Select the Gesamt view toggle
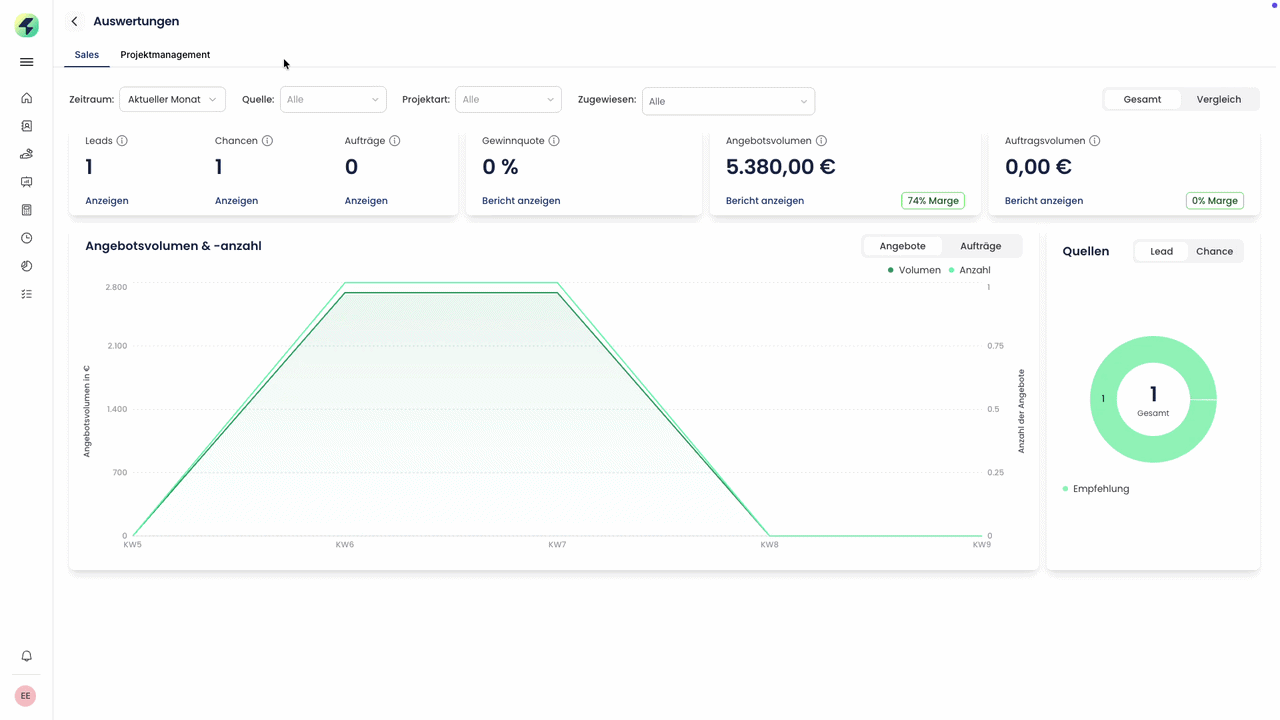Viewport: 1280px width, 720px height. [x=1142, y=100]
